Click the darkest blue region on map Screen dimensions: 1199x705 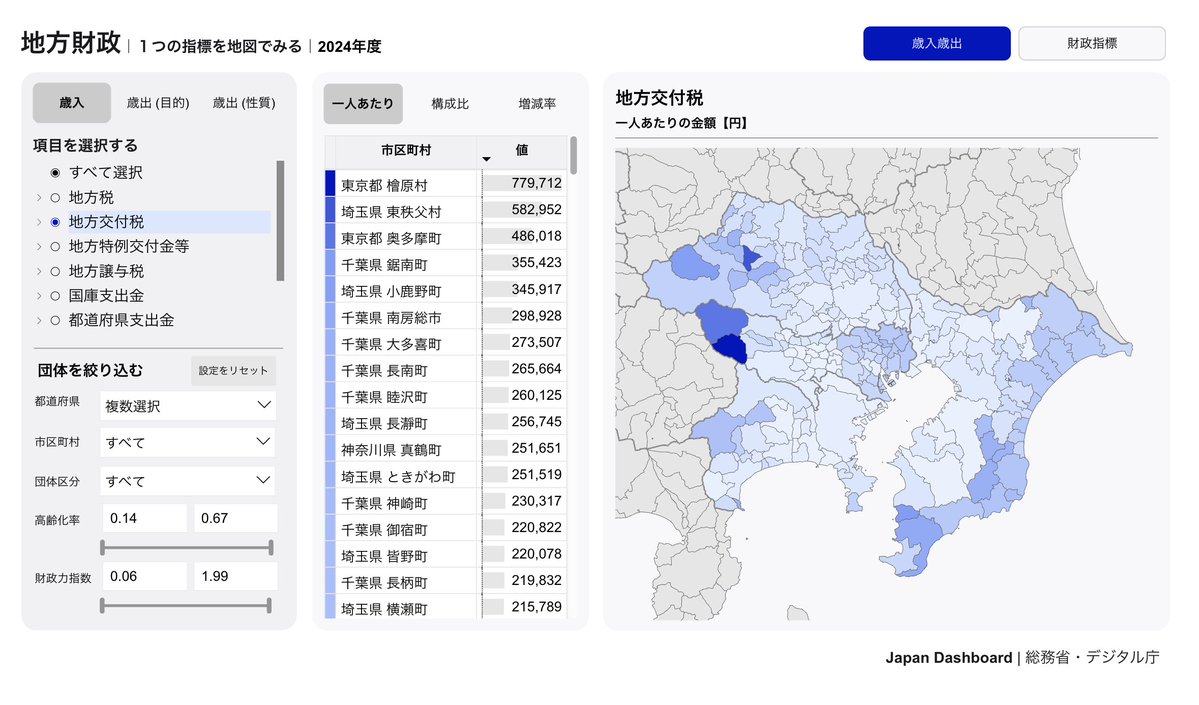730,348
